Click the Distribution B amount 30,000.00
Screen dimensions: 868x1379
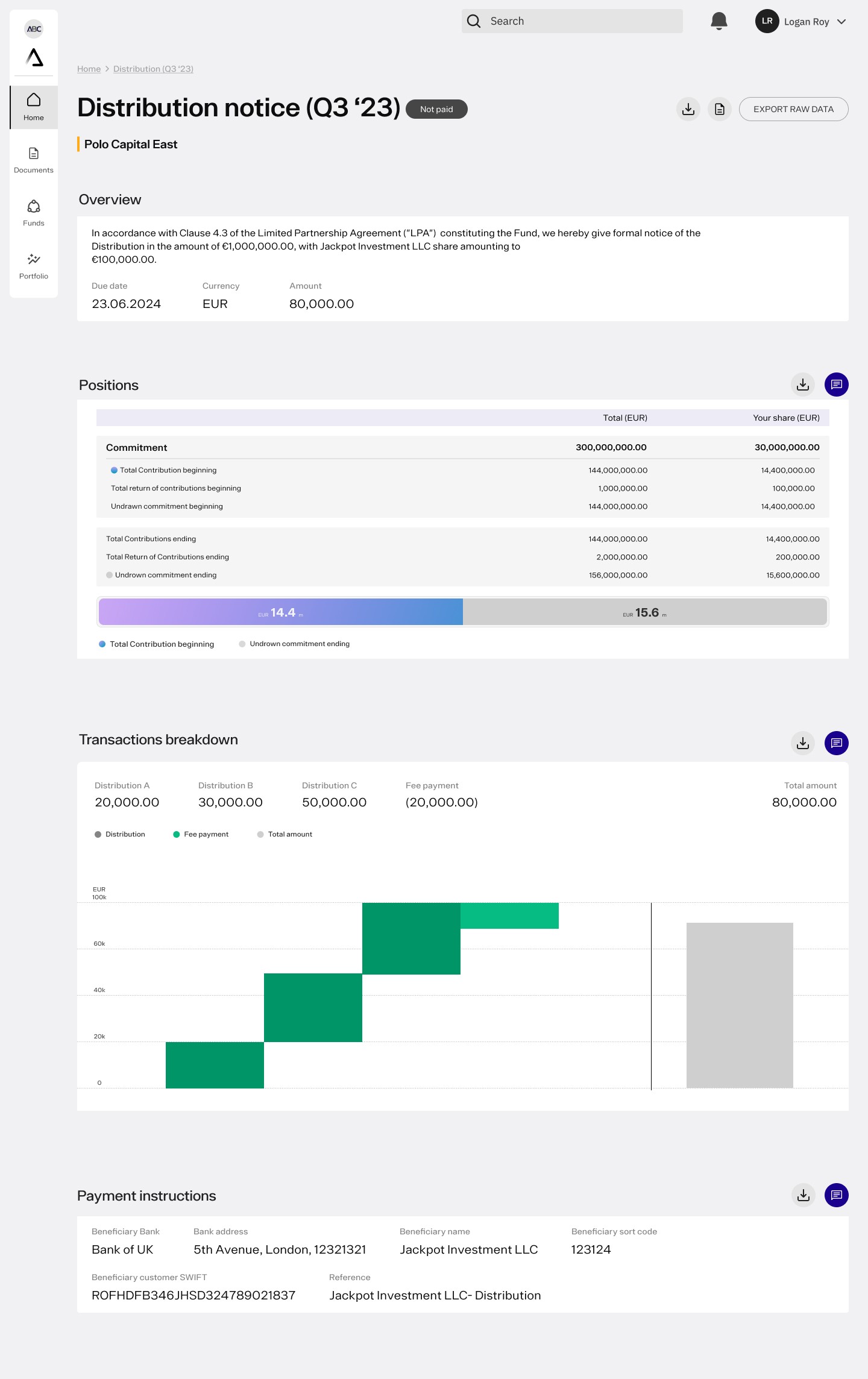pos(230,802)
